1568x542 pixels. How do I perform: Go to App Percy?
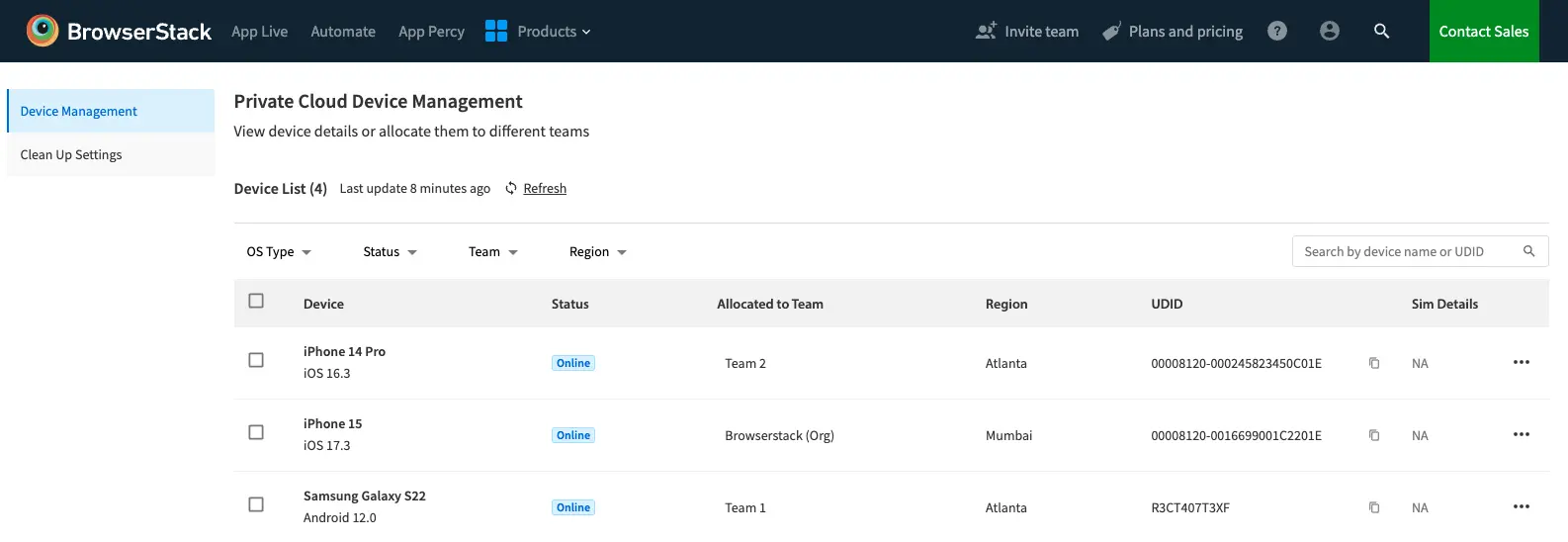[x=431, y=32]
